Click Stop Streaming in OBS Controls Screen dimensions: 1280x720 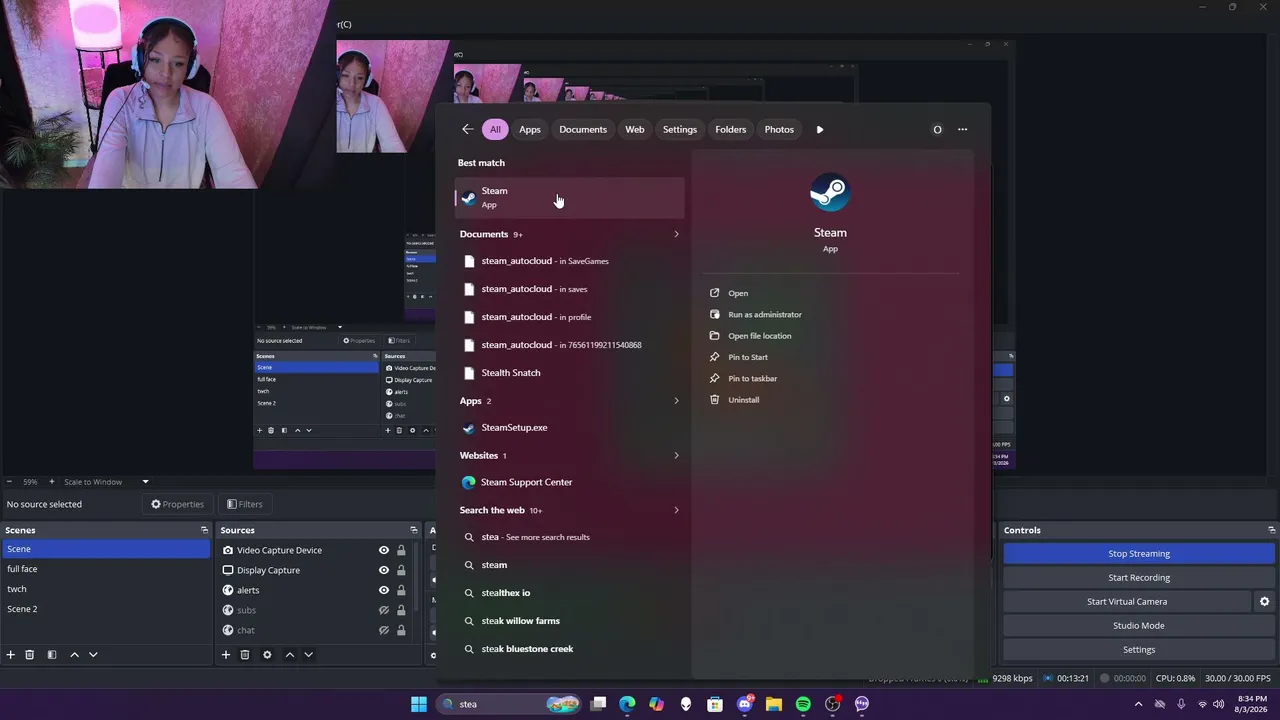[x=1139, y=554]
